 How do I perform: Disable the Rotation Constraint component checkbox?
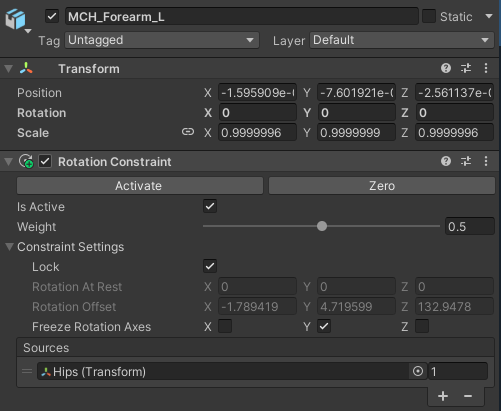tap(45, 162)
